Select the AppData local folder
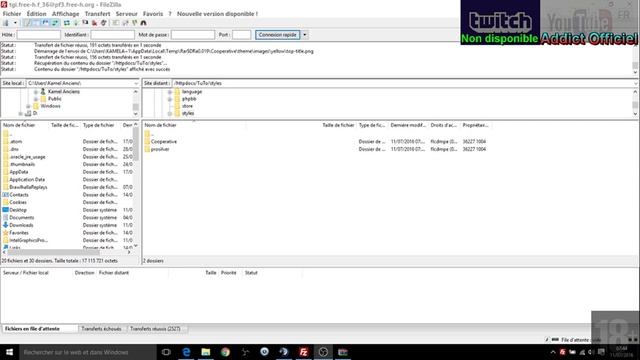Viewport: 640px width, 360px height. 19,172
